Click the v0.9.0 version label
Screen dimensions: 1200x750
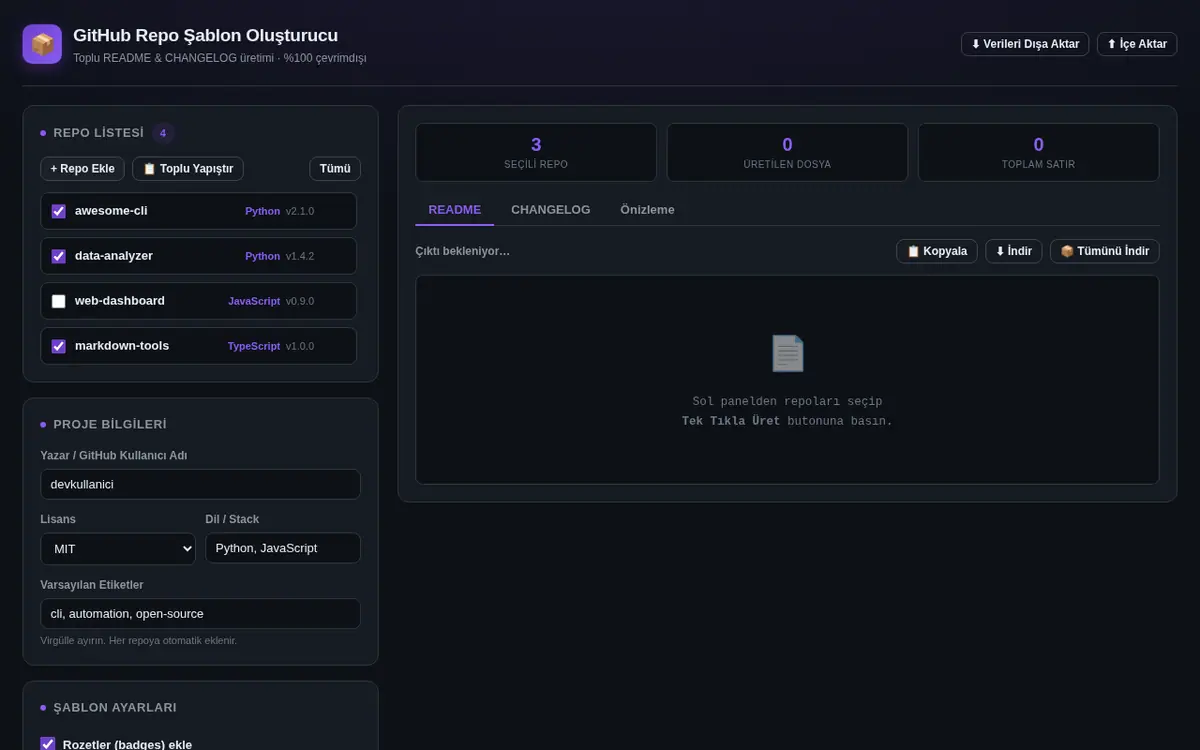click(300, 301)
